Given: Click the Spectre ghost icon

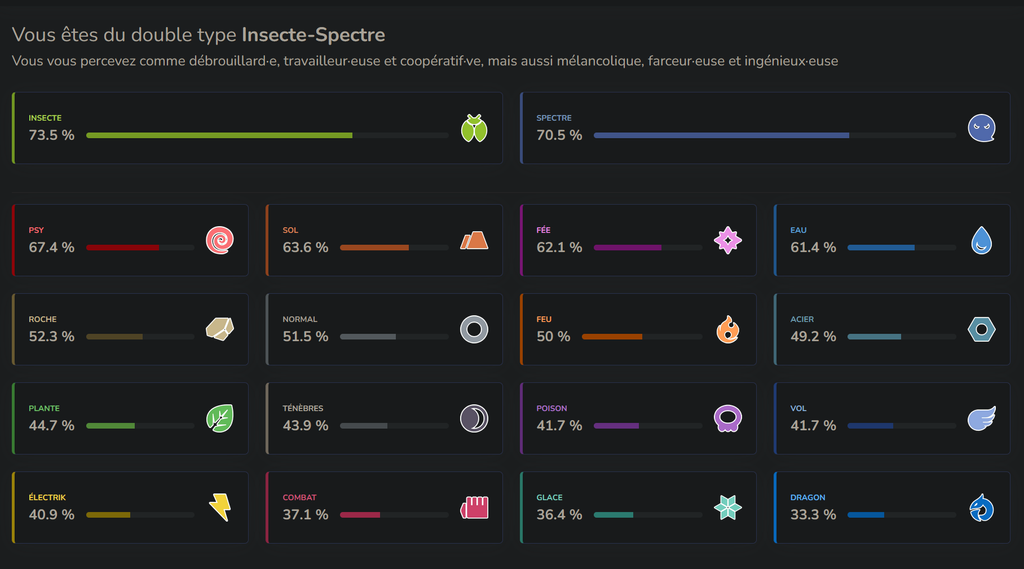Looking at the screenshot, I should [x=982, y=128].
